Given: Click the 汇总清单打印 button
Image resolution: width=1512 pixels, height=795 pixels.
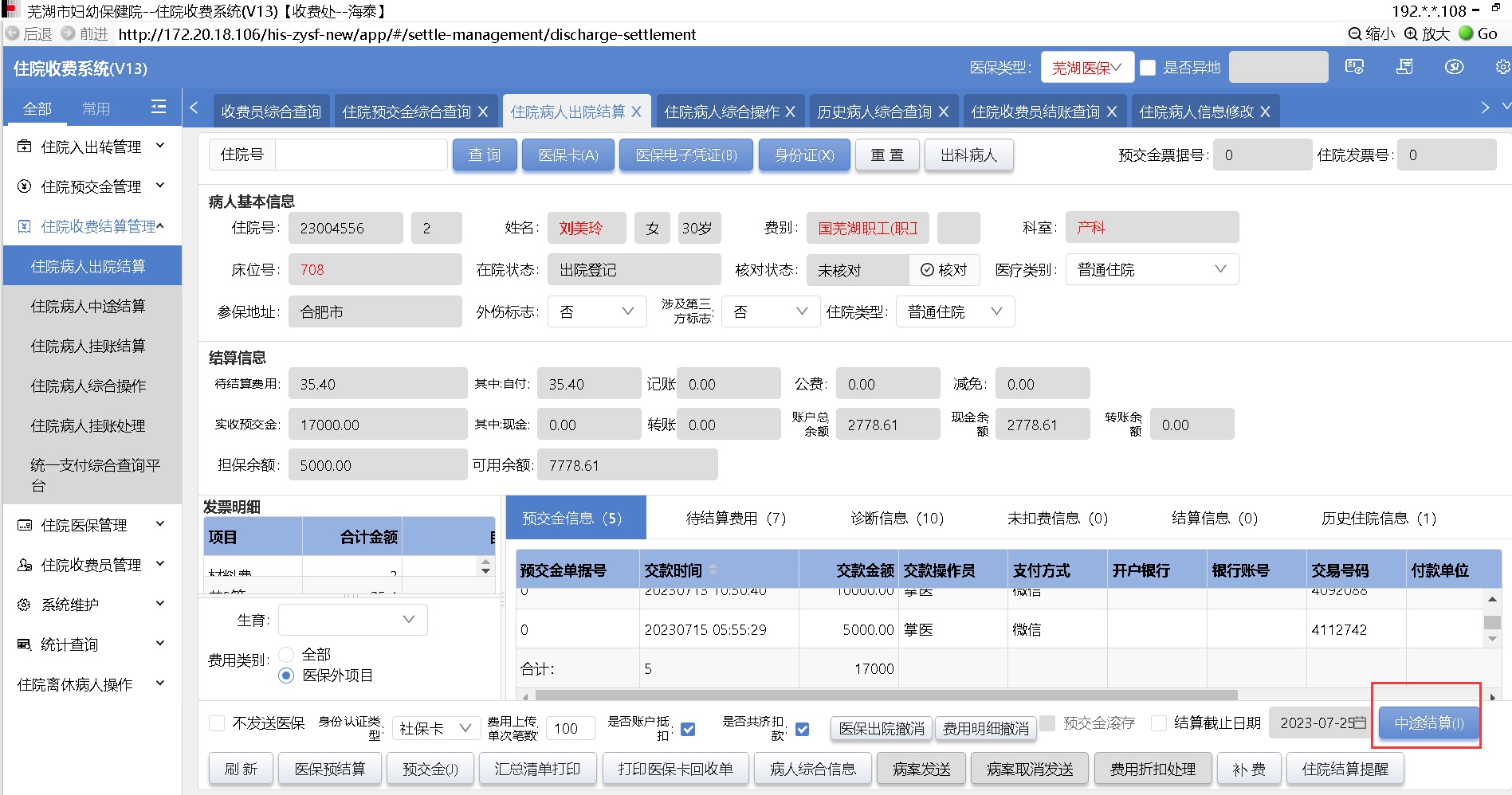Looking at the screenshot, I should (x=537, y=769).
